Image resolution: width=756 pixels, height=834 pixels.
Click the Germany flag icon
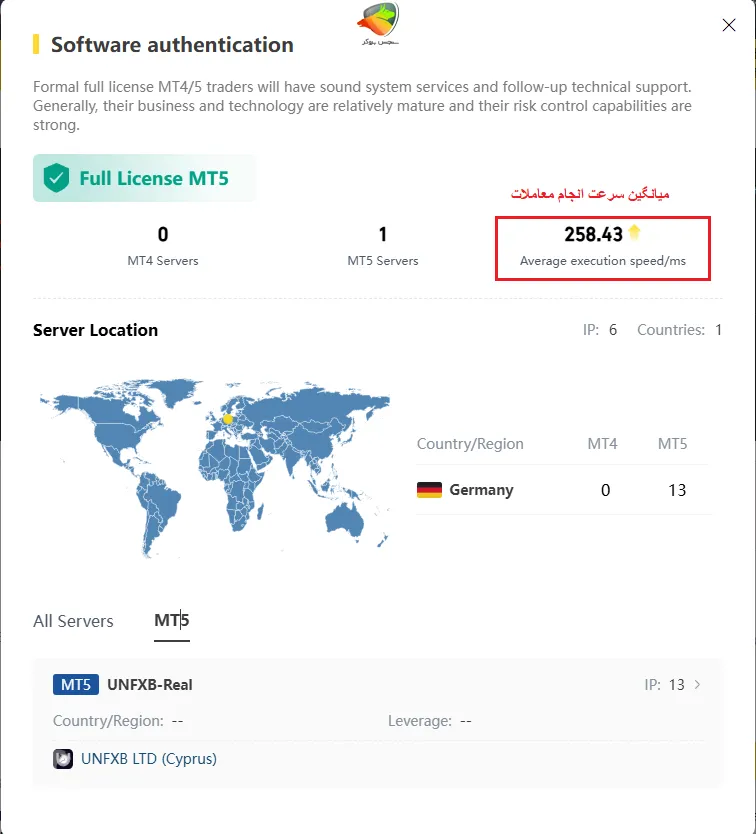(x=429, y=490)
